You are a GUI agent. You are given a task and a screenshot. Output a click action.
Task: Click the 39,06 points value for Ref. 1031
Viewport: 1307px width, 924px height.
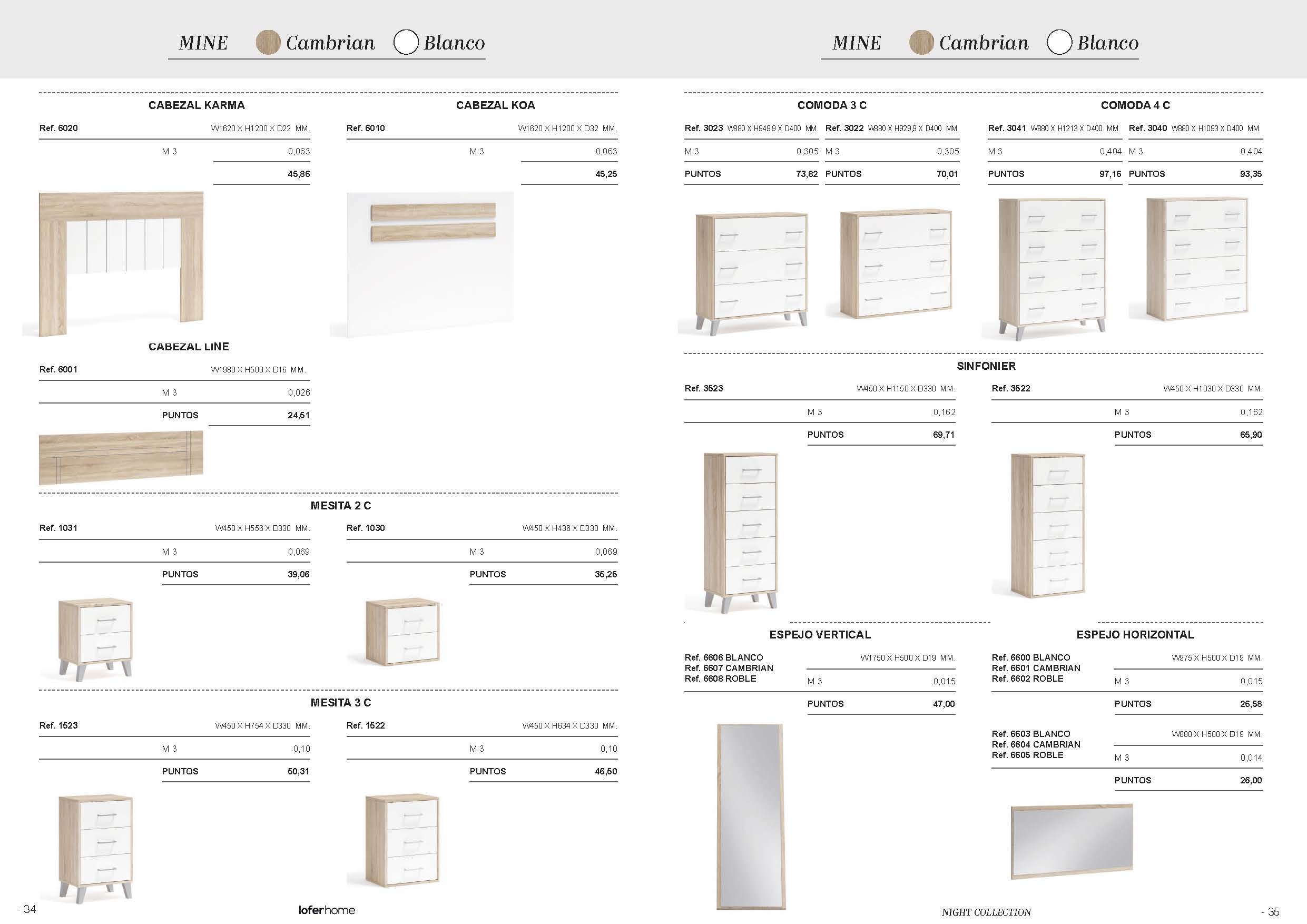coord(299,574)
